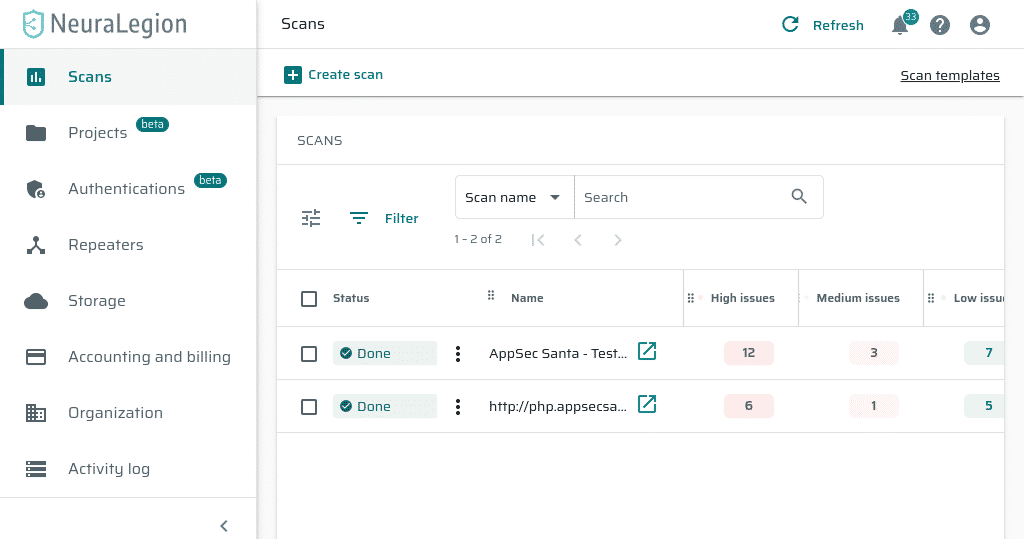Click the NeuraLegion logo
Viewport: 1024px width, 539px height.
point(104,24)
